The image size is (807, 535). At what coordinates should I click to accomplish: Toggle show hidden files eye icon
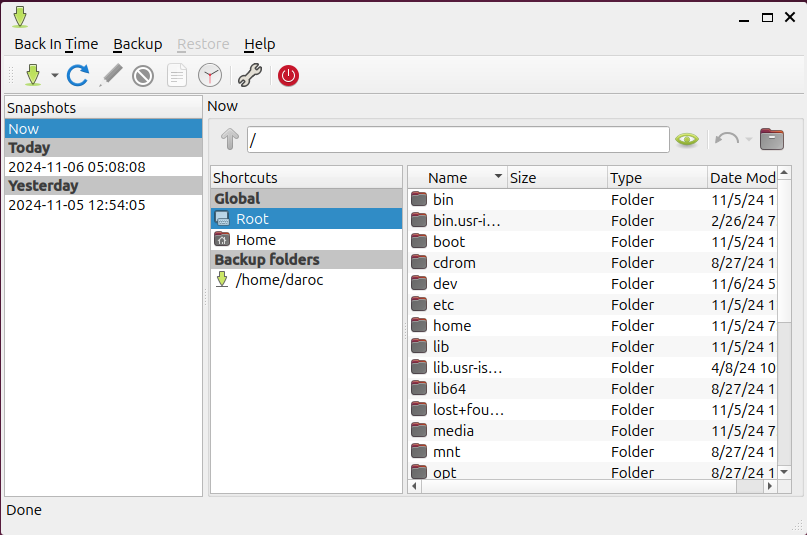(686, 139)
